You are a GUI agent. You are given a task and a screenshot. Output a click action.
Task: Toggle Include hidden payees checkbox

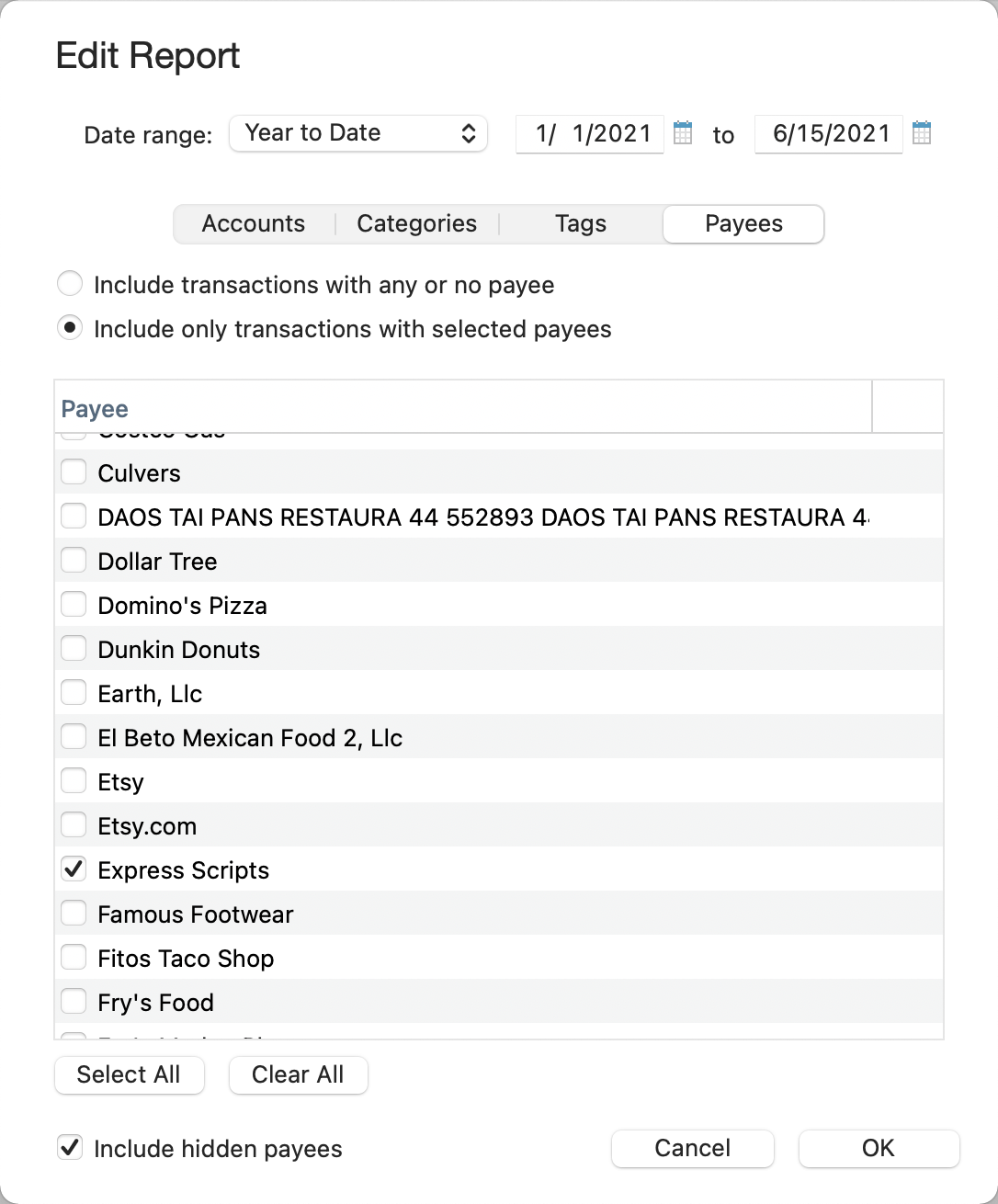(70, 1148)
